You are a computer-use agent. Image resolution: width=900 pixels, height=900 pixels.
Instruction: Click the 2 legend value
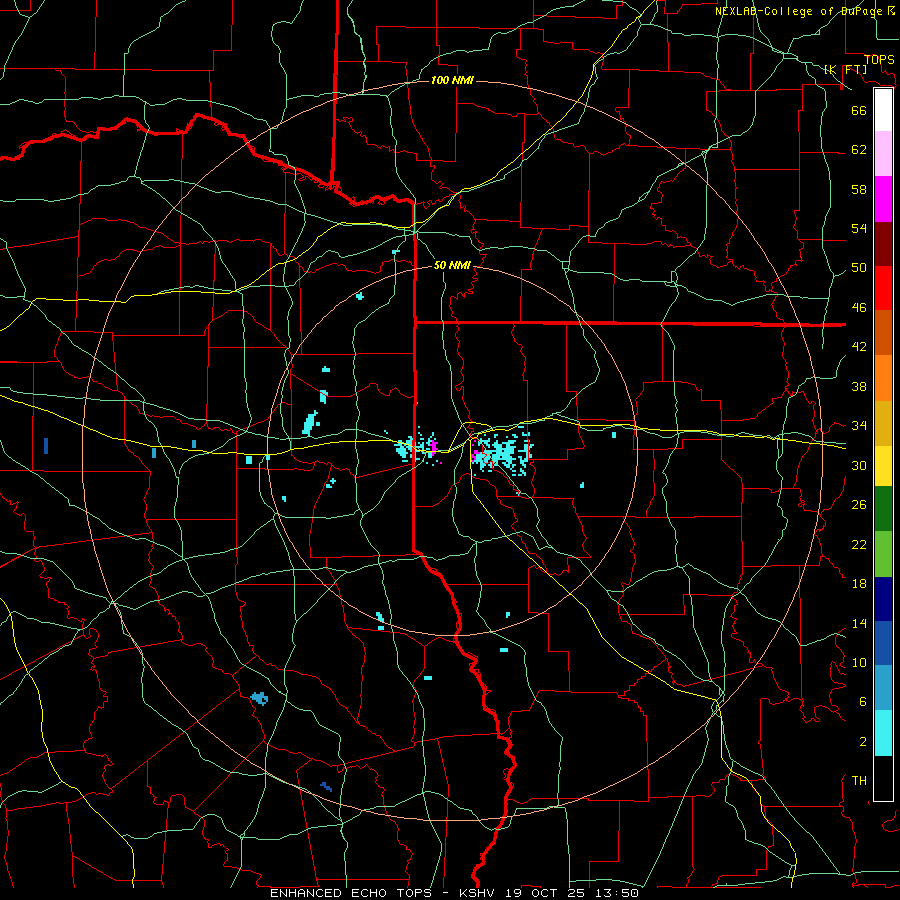pyautogui.click(x=863, y=742)
